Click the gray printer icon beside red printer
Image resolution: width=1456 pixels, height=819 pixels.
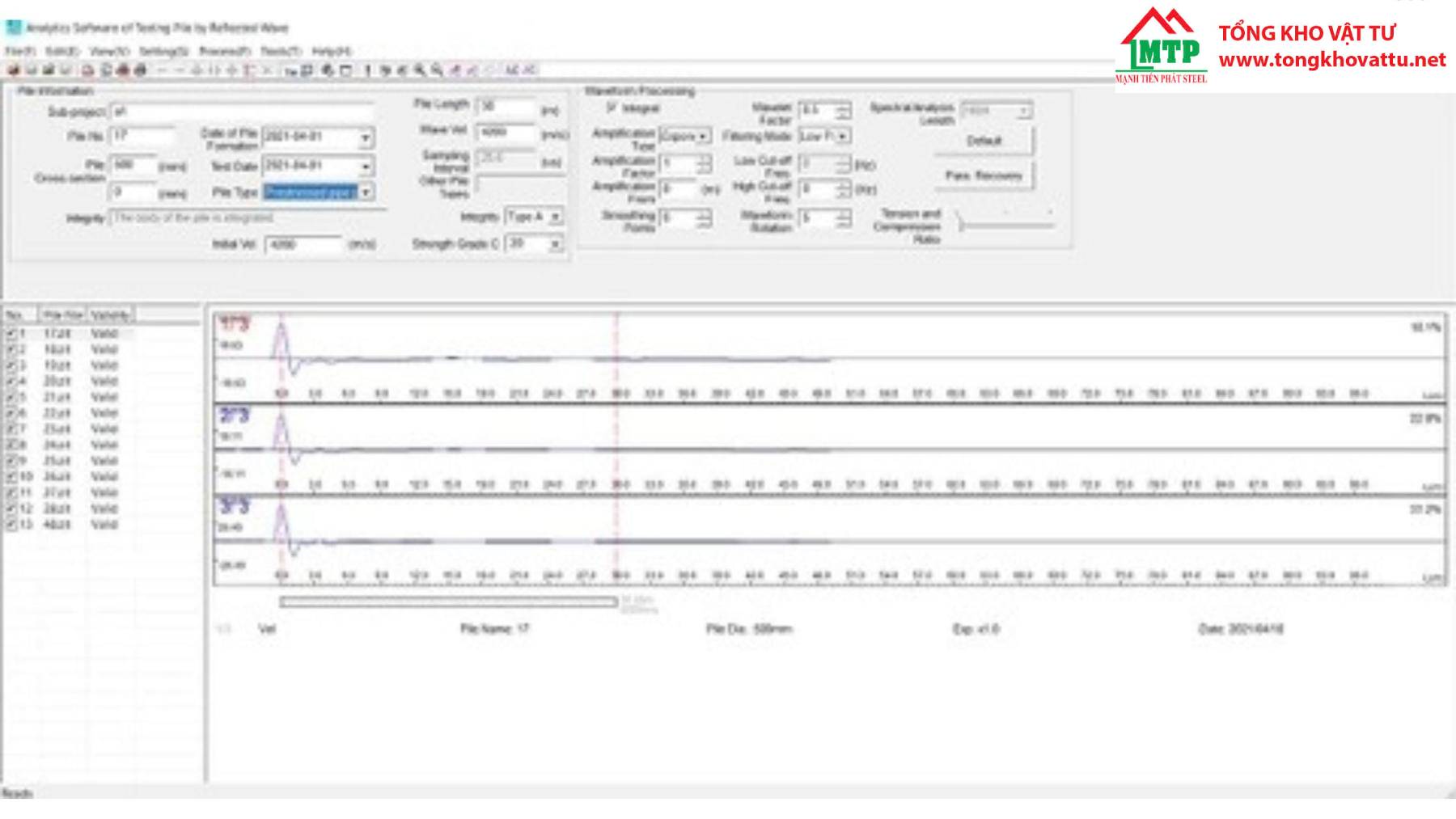(x=141, y=71)
